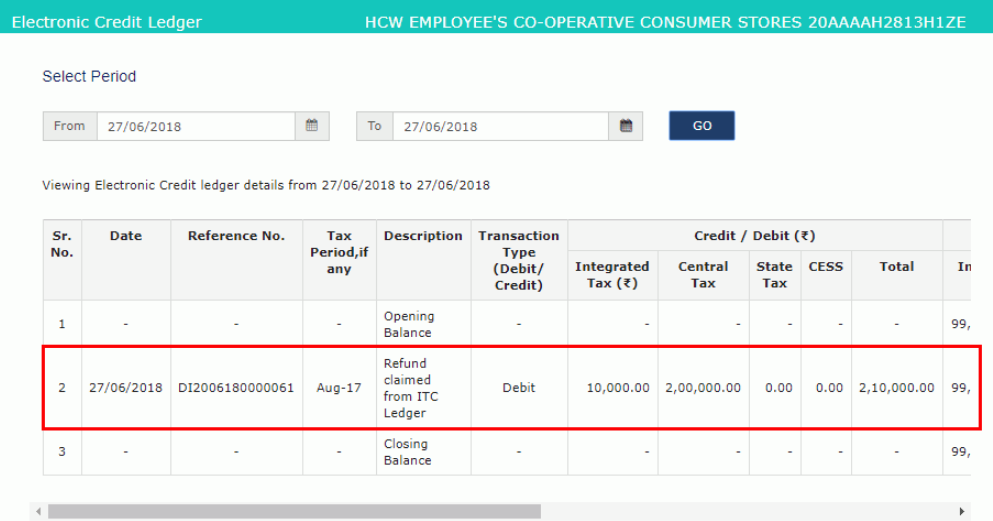The image size is (993, 521).
Task: Click the Electronic Credit Ledger title
Action: tap(106, 22)
